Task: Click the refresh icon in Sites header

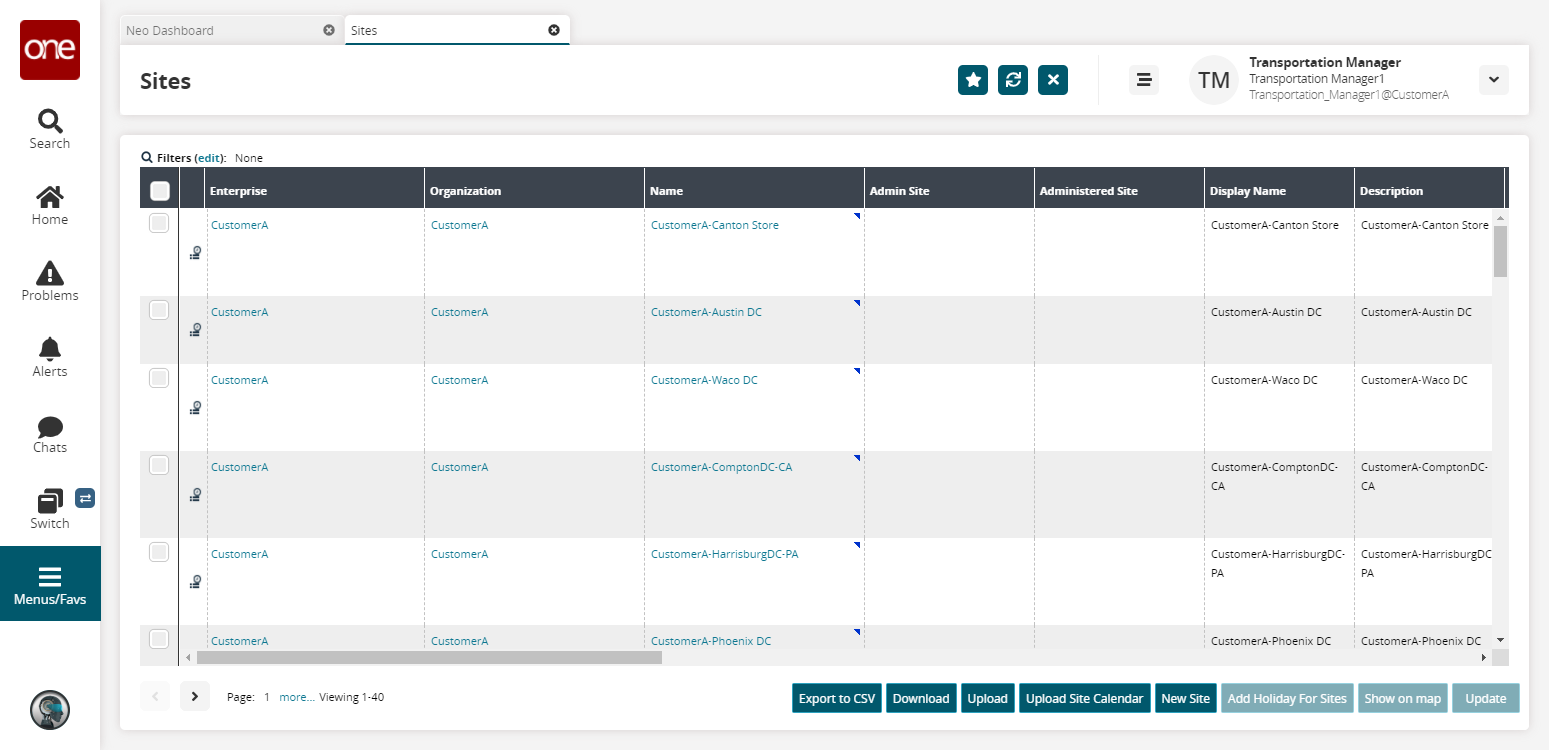Action: (1012, 80)
